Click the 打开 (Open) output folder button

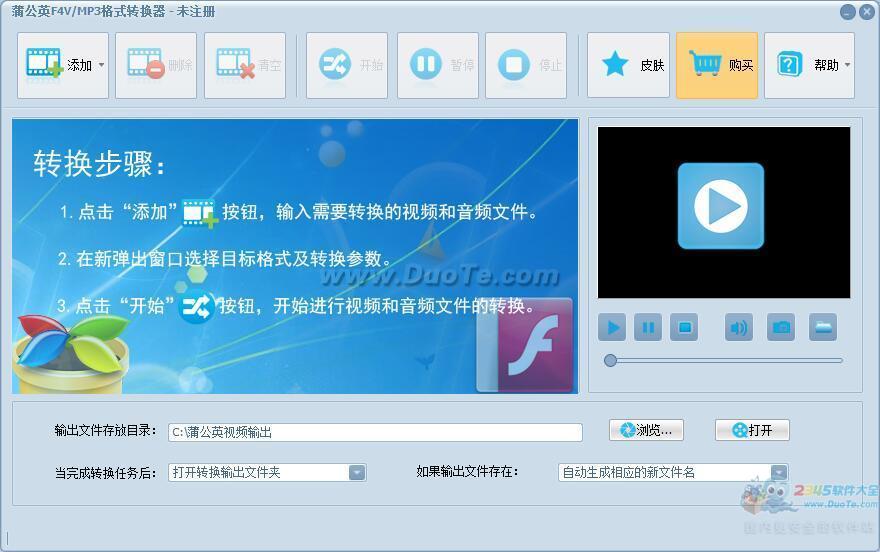[752, 430]
